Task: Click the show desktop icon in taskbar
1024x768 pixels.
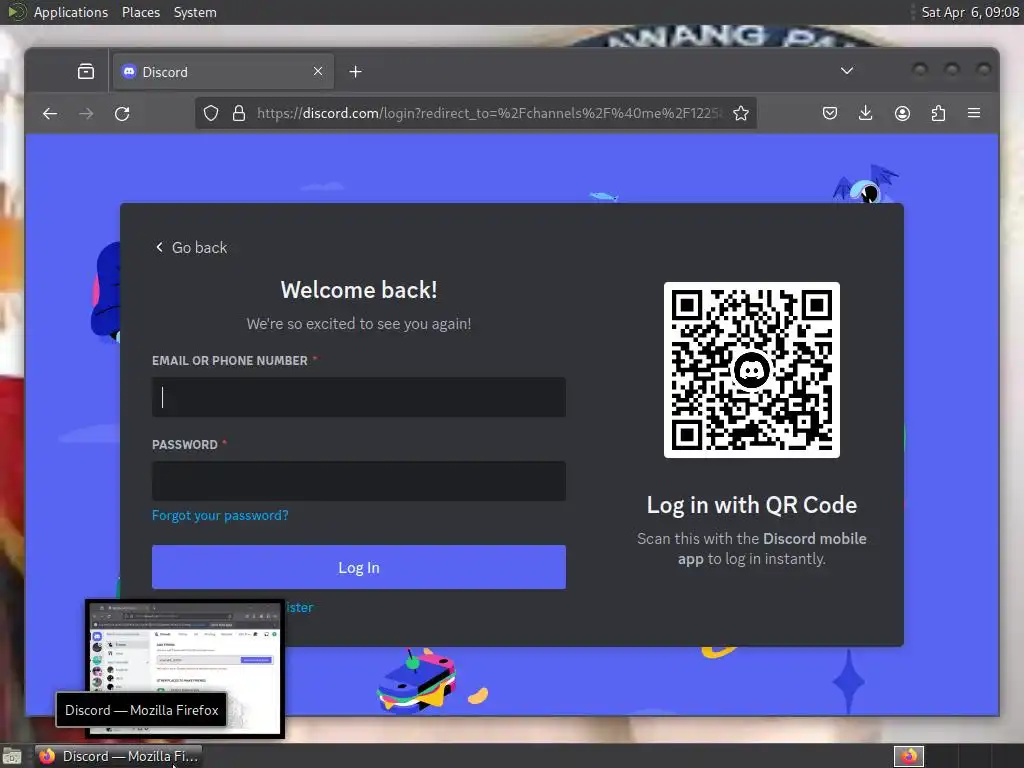Action: point(12,756)
